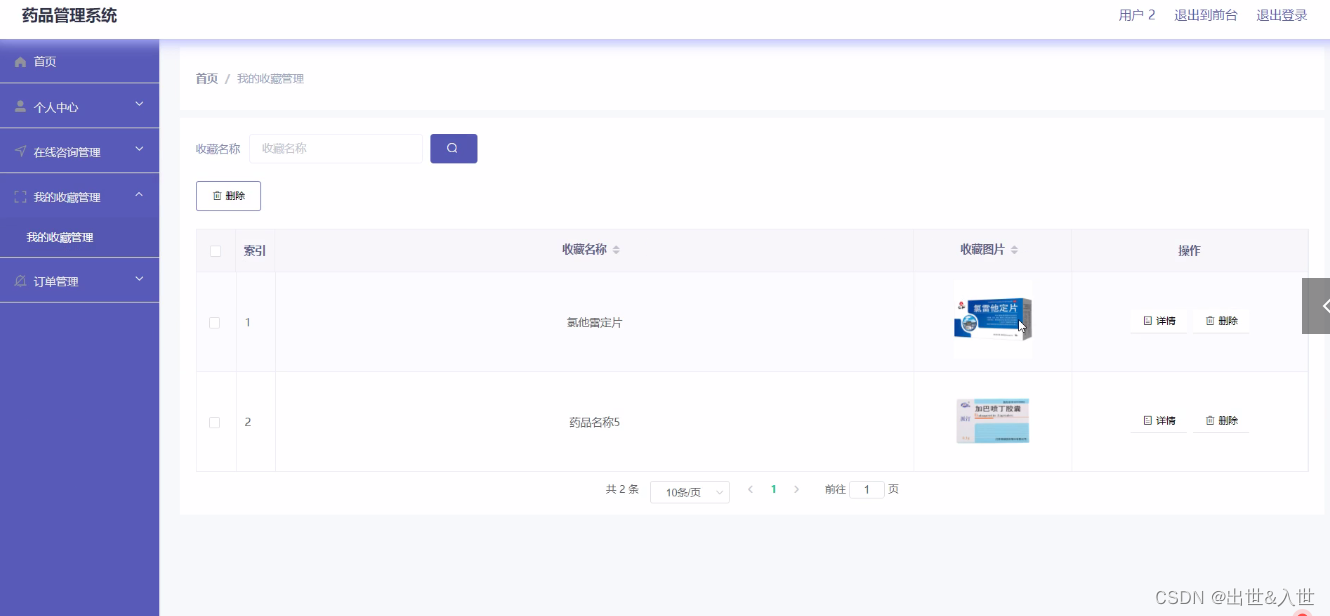The height and width of the screenshot is (616, 1330).
Task: Click the 删除 trash icon for 氯他雷定片
Action: coord(1210,321)
